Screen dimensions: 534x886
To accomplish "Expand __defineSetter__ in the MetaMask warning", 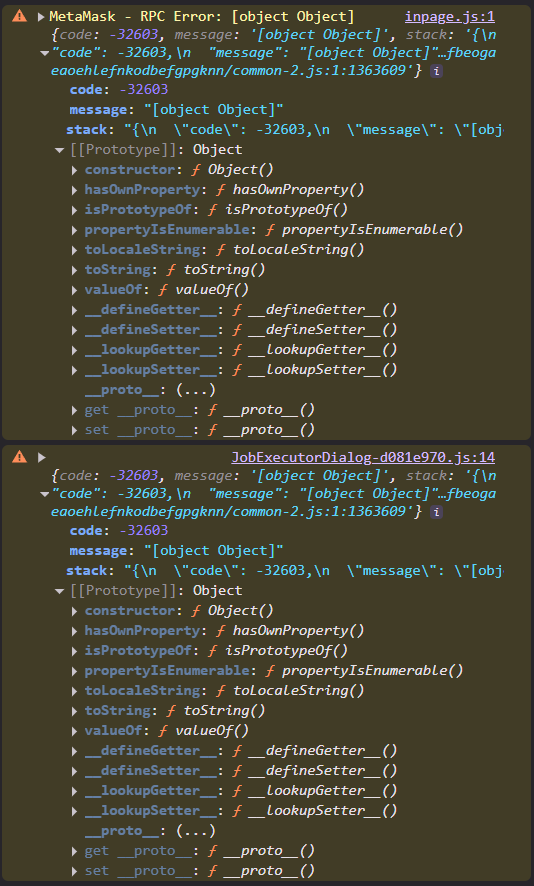I will click(x=75, y=330).
